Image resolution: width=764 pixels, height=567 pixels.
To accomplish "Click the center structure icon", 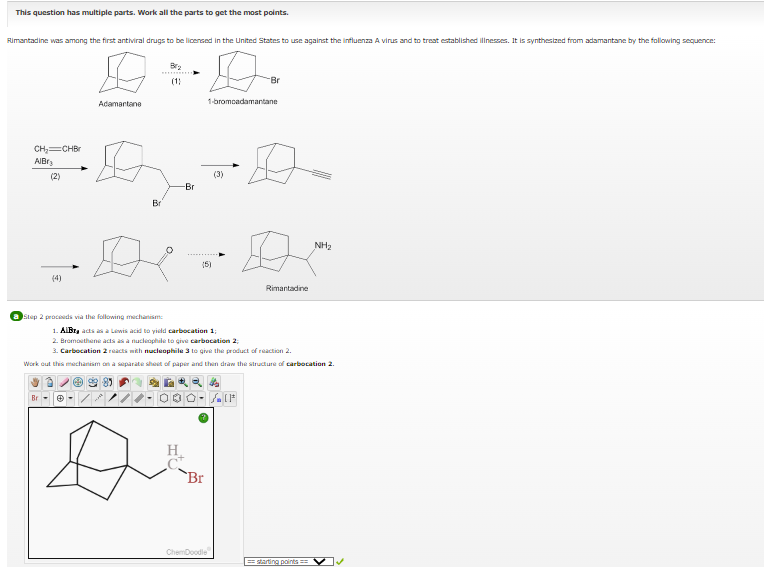I will 78,382.
